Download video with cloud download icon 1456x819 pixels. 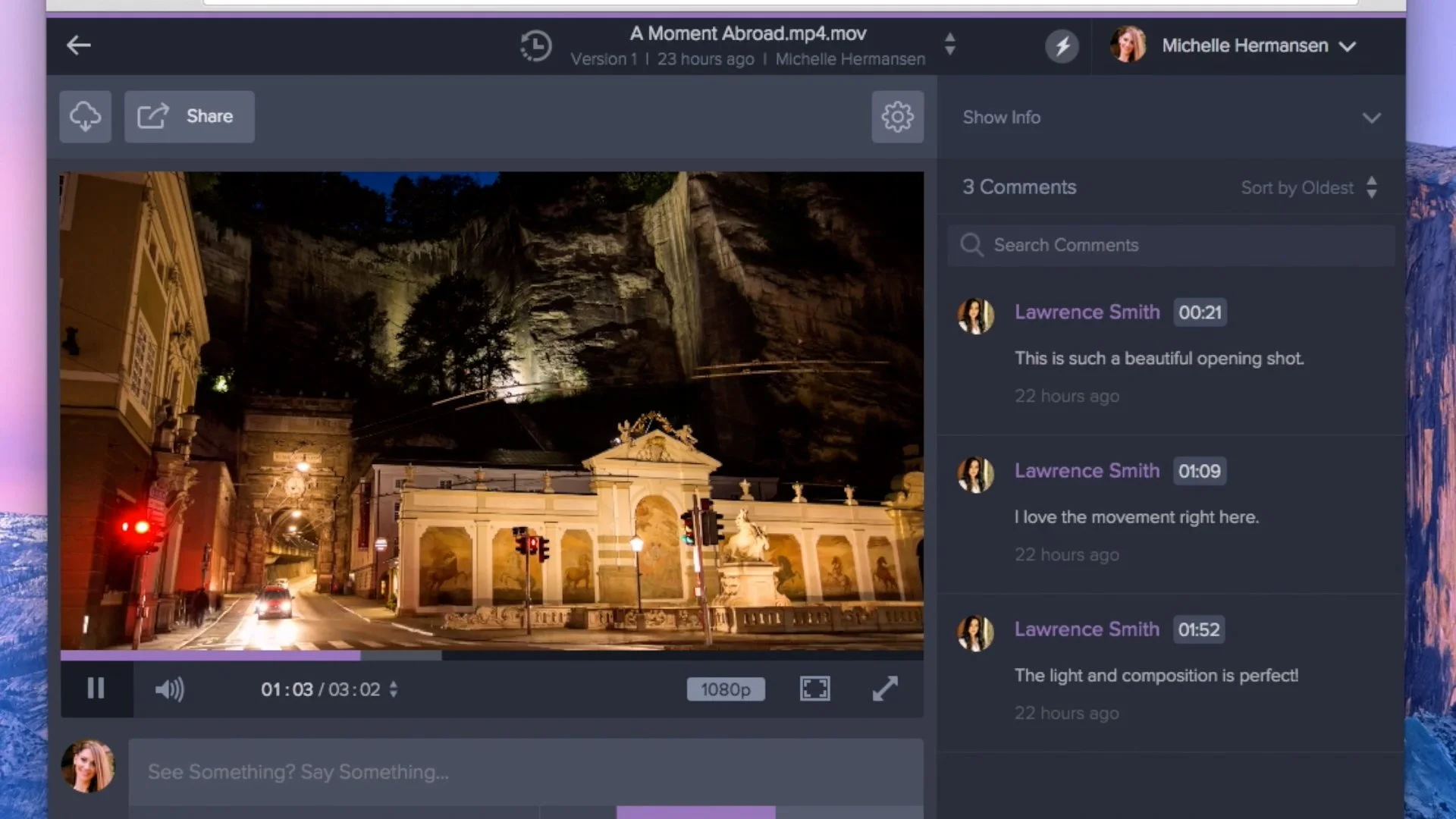pos(86,117)
